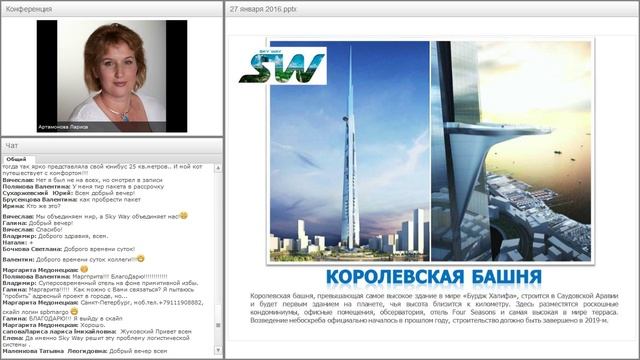Viewport: 640px width, 360px height.
Task: Click the message Галина: БЛАГОДАРЮ!!! Я выйду в скайп
Action: [x=62, y=319]
